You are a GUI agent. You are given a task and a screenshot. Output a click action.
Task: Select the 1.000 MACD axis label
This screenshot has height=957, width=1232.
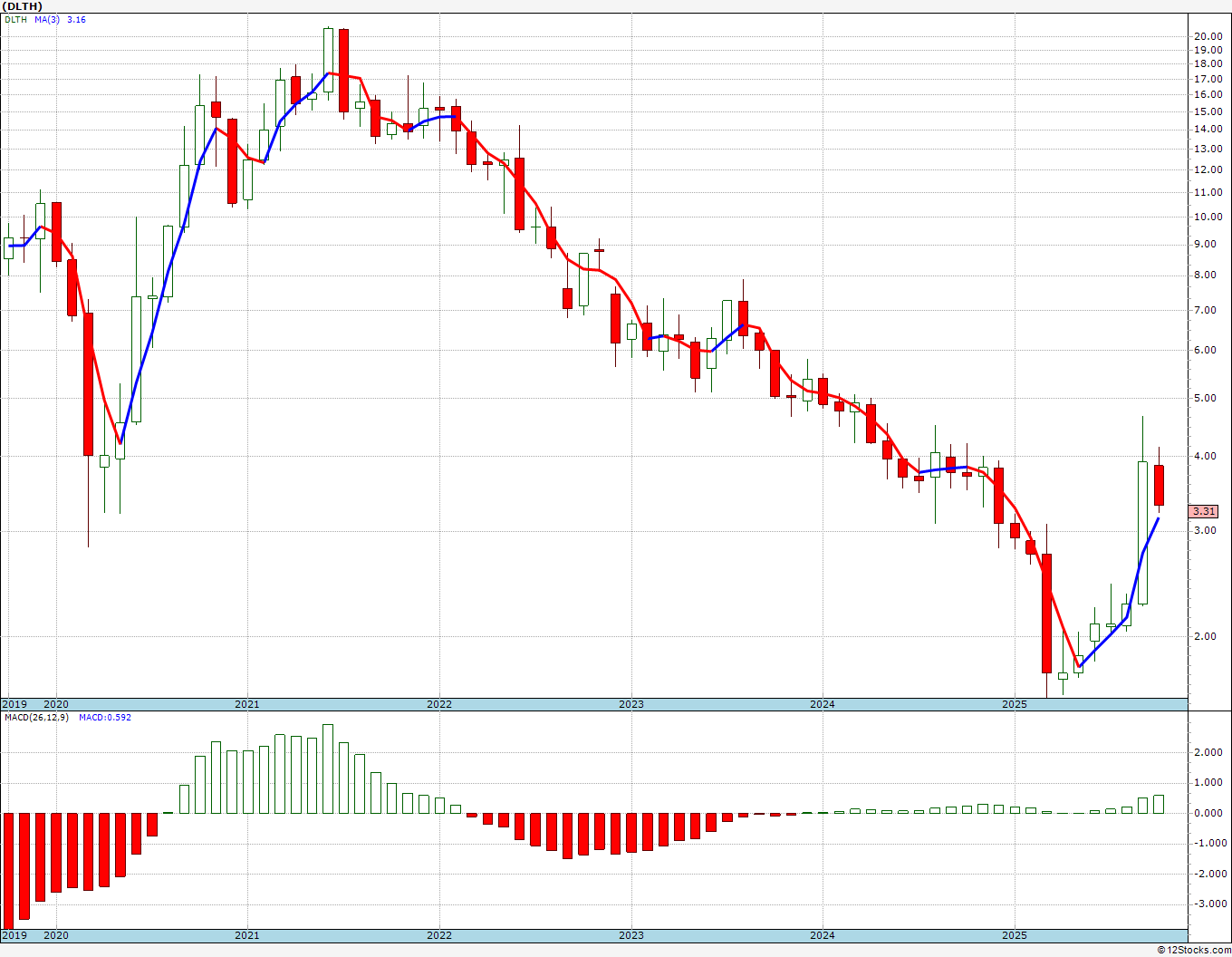[x=1209, y=782]
